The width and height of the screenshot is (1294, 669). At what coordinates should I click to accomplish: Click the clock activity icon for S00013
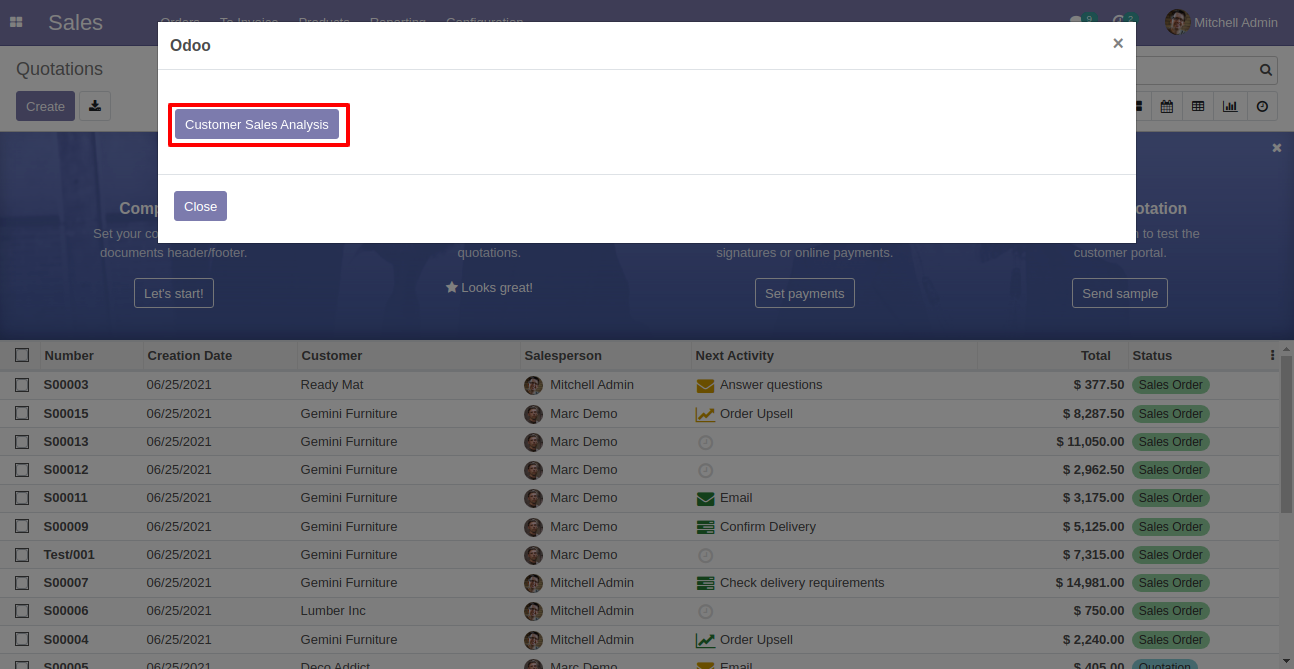click(x=705, y=442)
